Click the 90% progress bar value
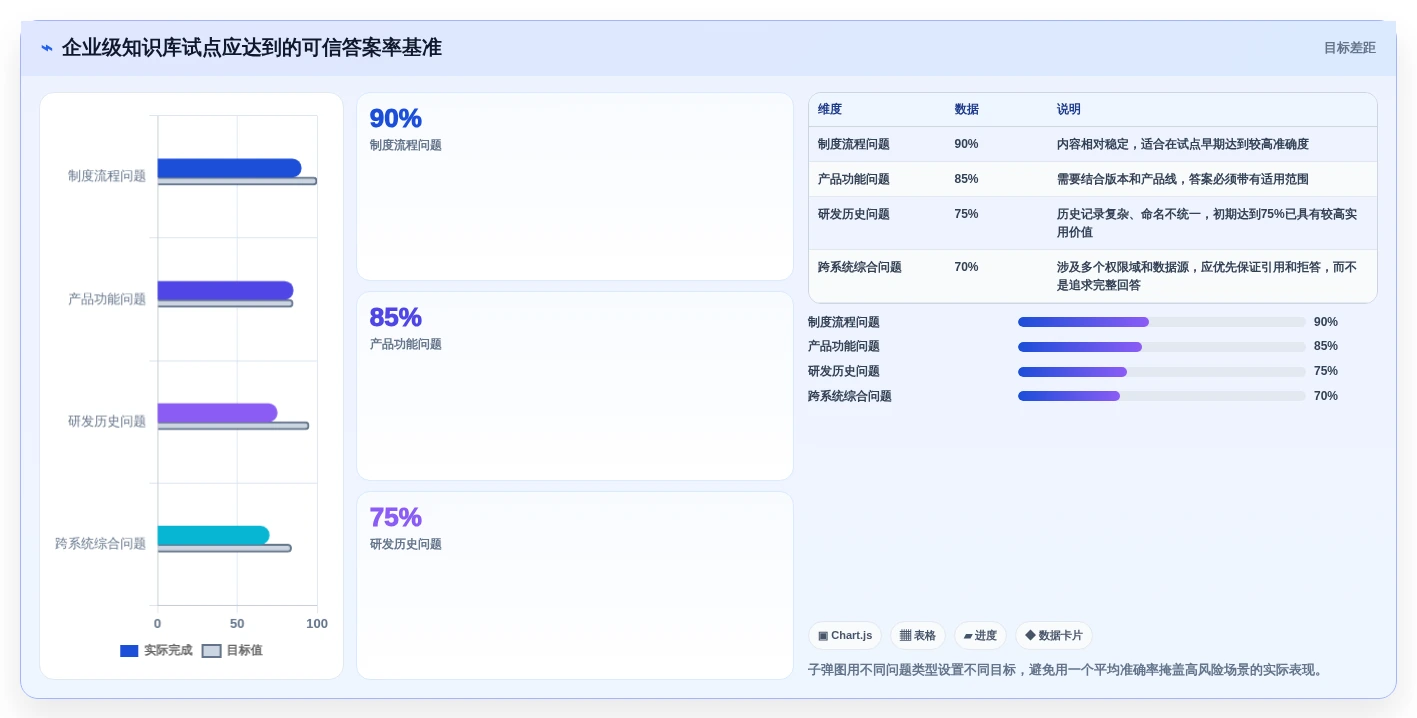The image size is (1417, 718). coord(1326,322)
